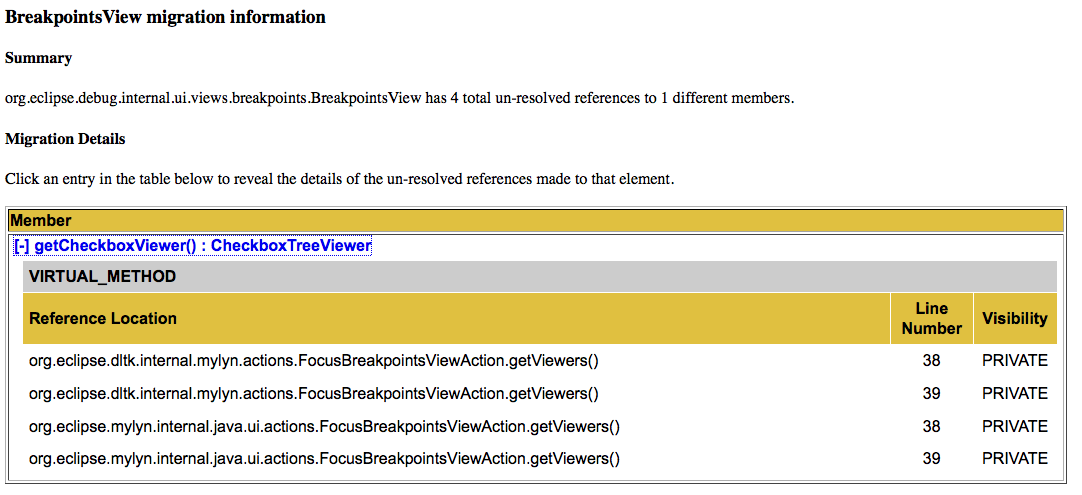
Task: Click the un-resolved references summary sentence
Action: click(400, 98)
